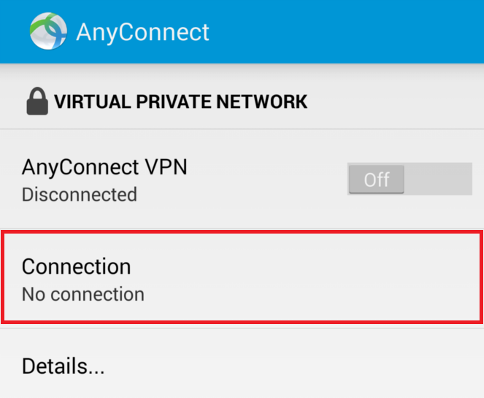484x398 pixels.
Task: Tap blank area right of Virtual Private Network header
Action: pos(393,101)
